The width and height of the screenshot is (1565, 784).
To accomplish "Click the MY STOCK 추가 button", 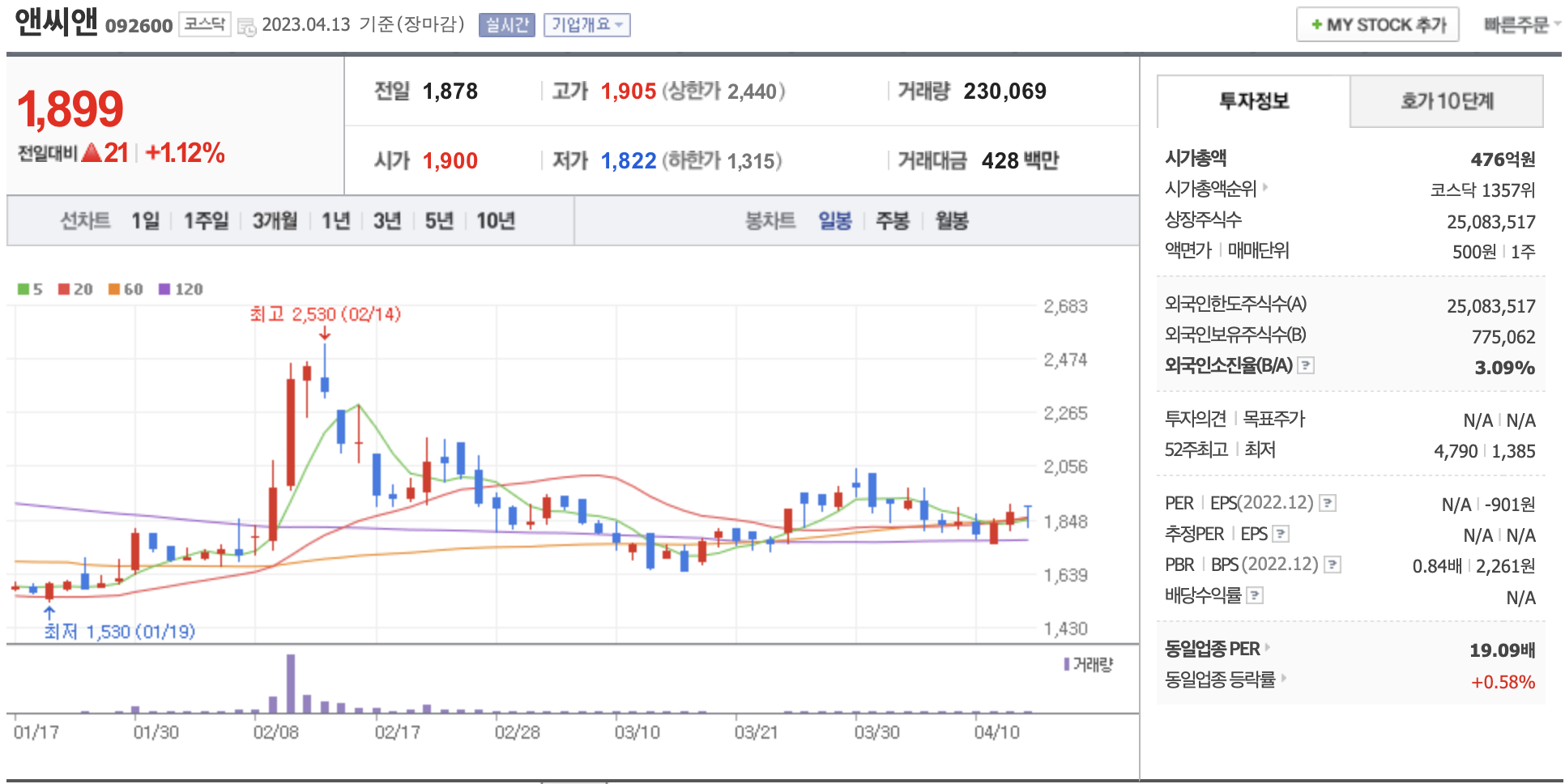I will pyautogui.click(x=1377, y=25).
